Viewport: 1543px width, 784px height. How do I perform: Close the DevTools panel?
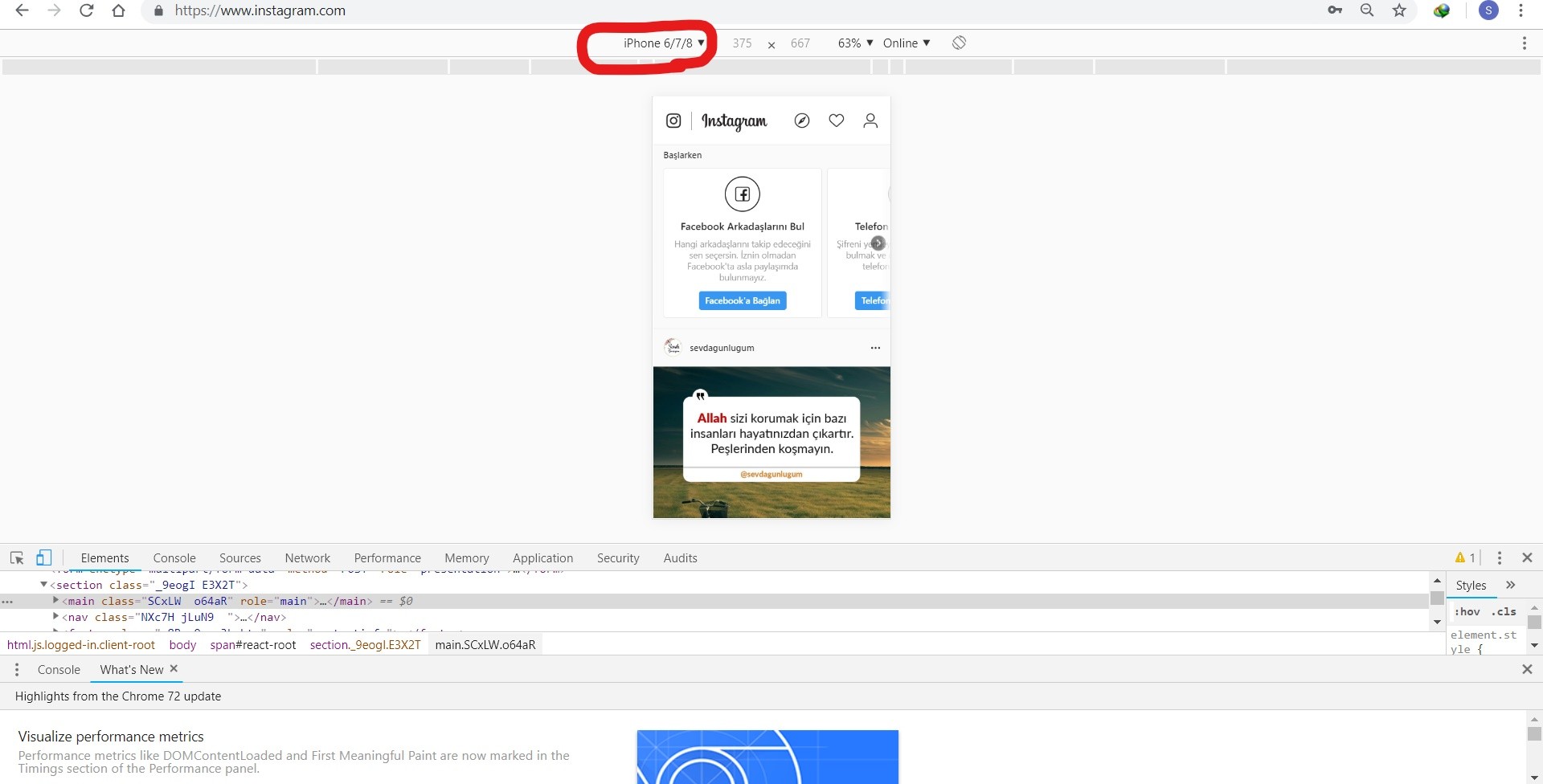click(x=1527, y=557)
